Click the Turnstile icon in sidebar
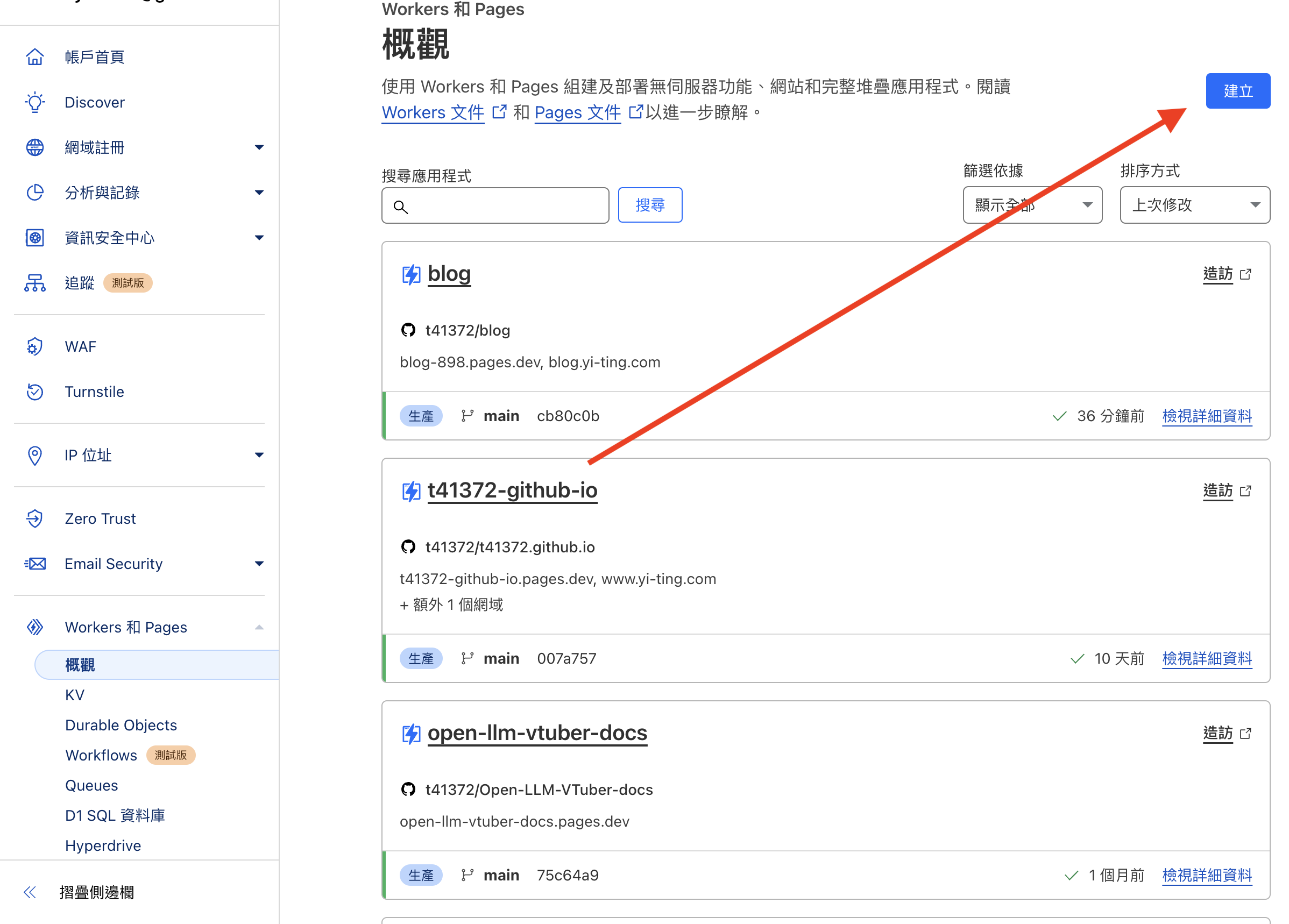Viewport: 1289px width, 924px height. (34, 392)
